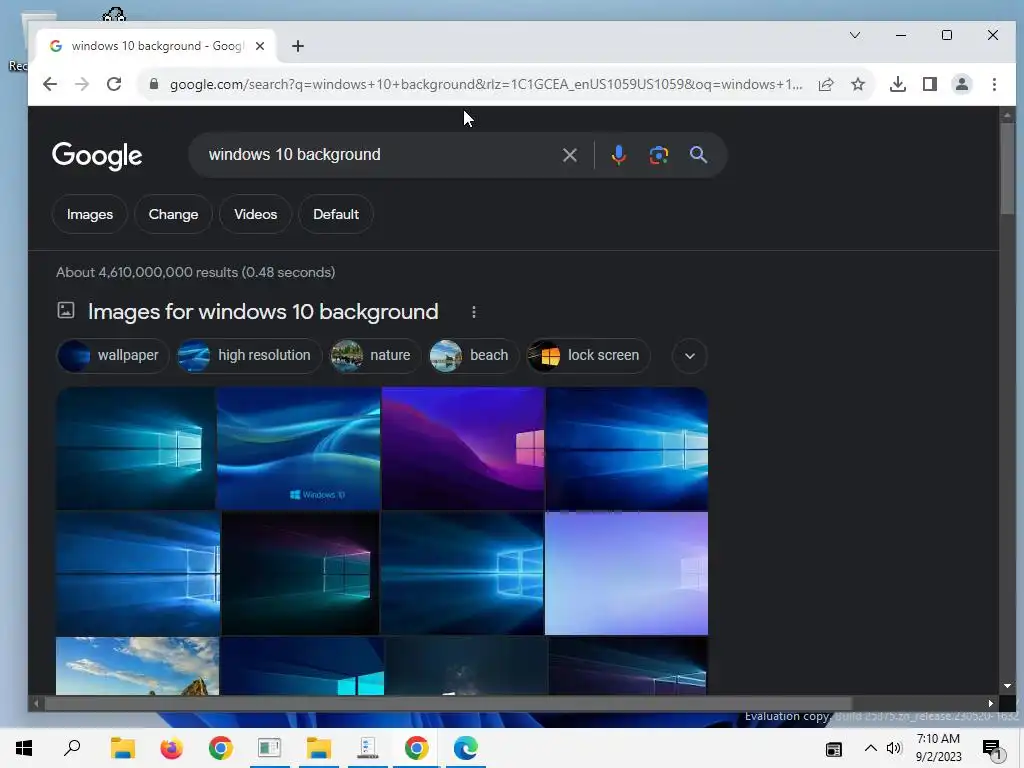Select the Default filter chip

336,214
